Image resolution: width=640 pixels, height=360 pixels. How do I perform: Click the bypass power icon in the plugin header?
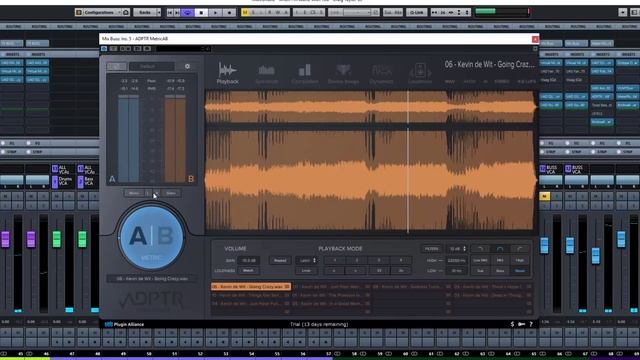[x=104, y=49]
